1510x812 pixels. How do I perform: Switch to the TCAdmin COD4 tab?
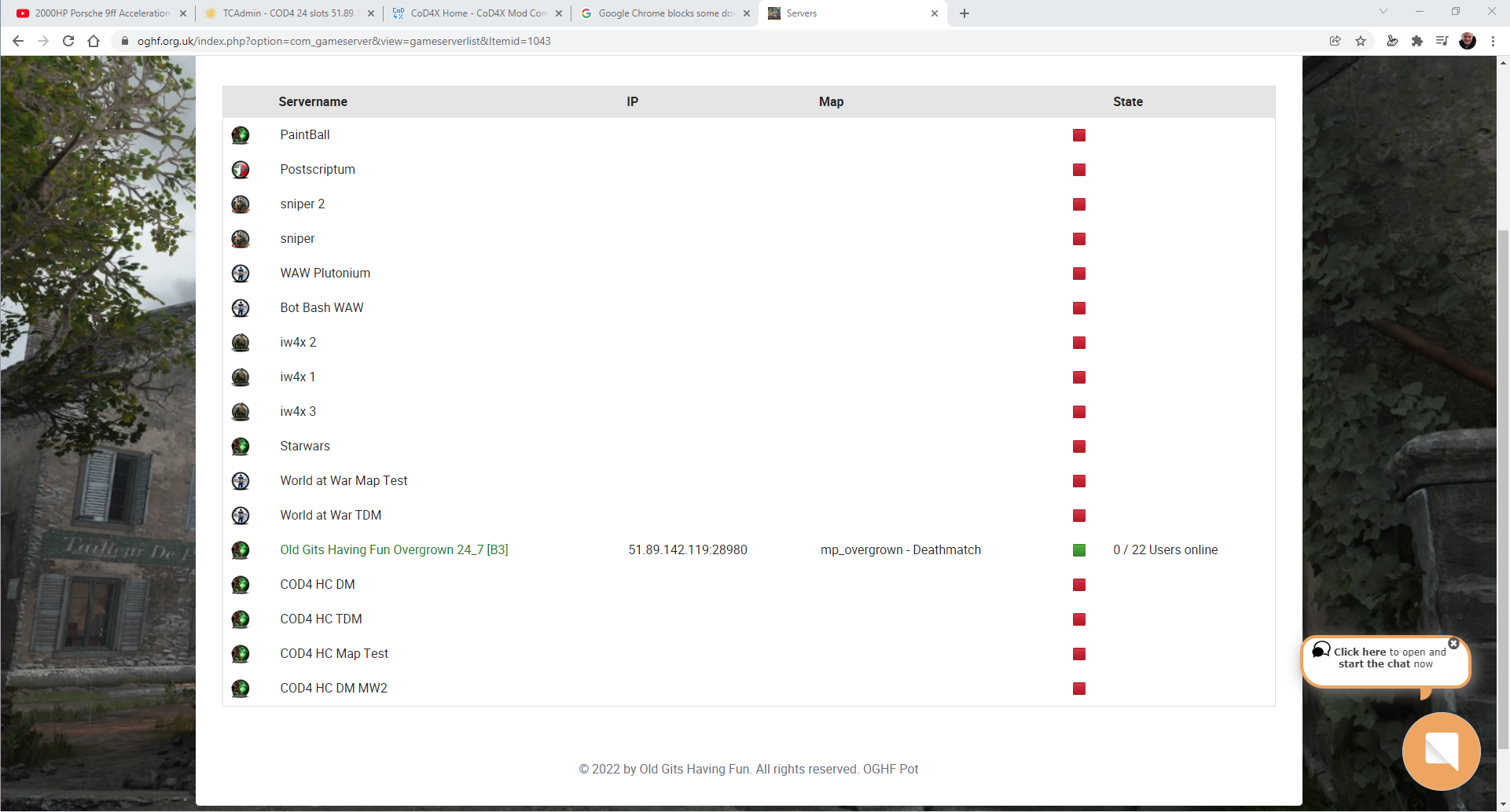(288, 13)
